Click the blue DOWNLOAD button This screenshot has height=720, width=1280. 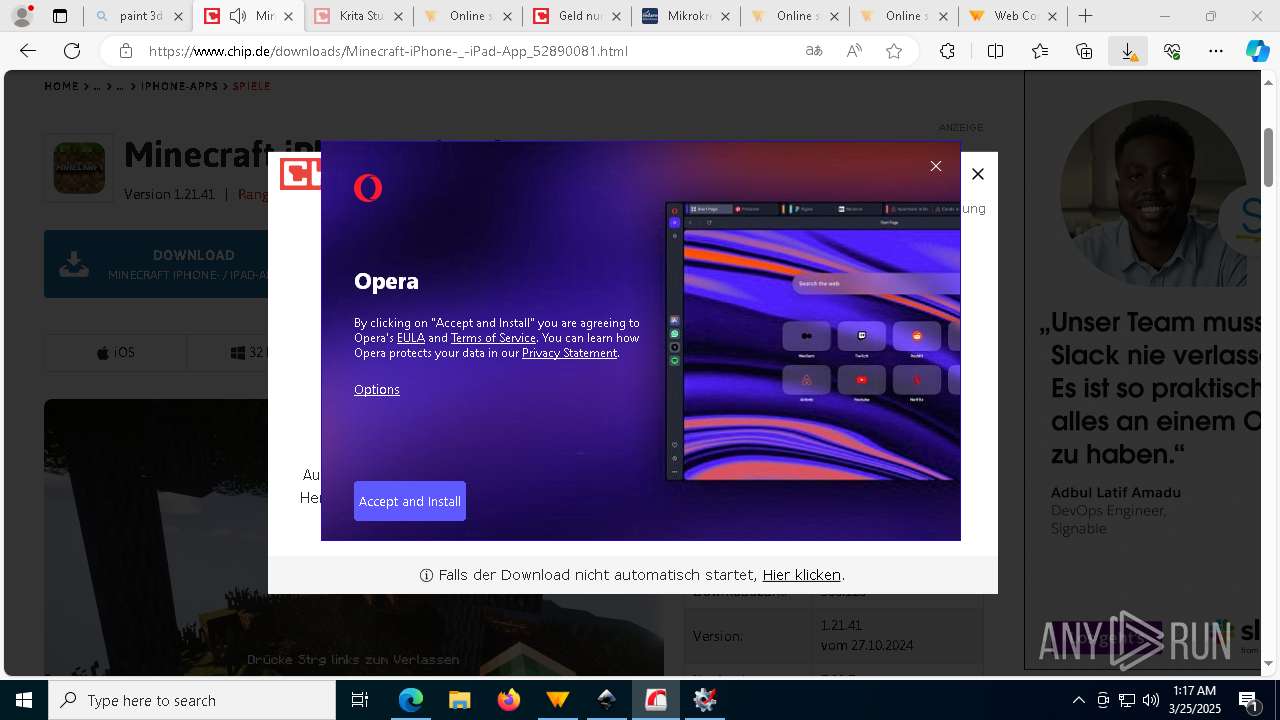click(156, 264)
